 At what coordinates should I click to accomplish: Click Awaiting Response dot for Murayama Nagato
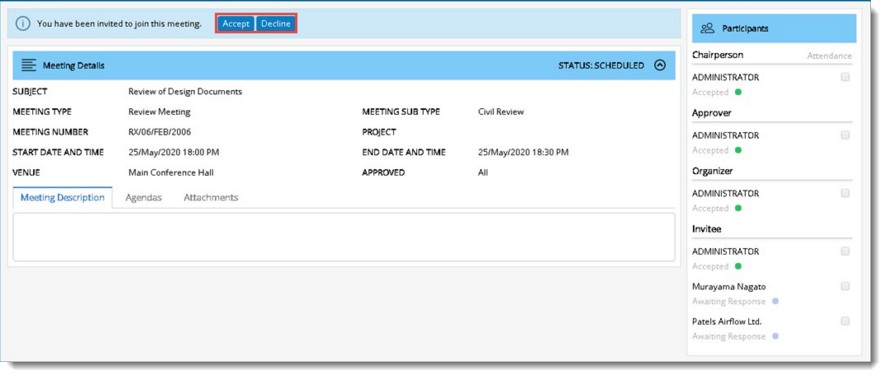(775, 301)
